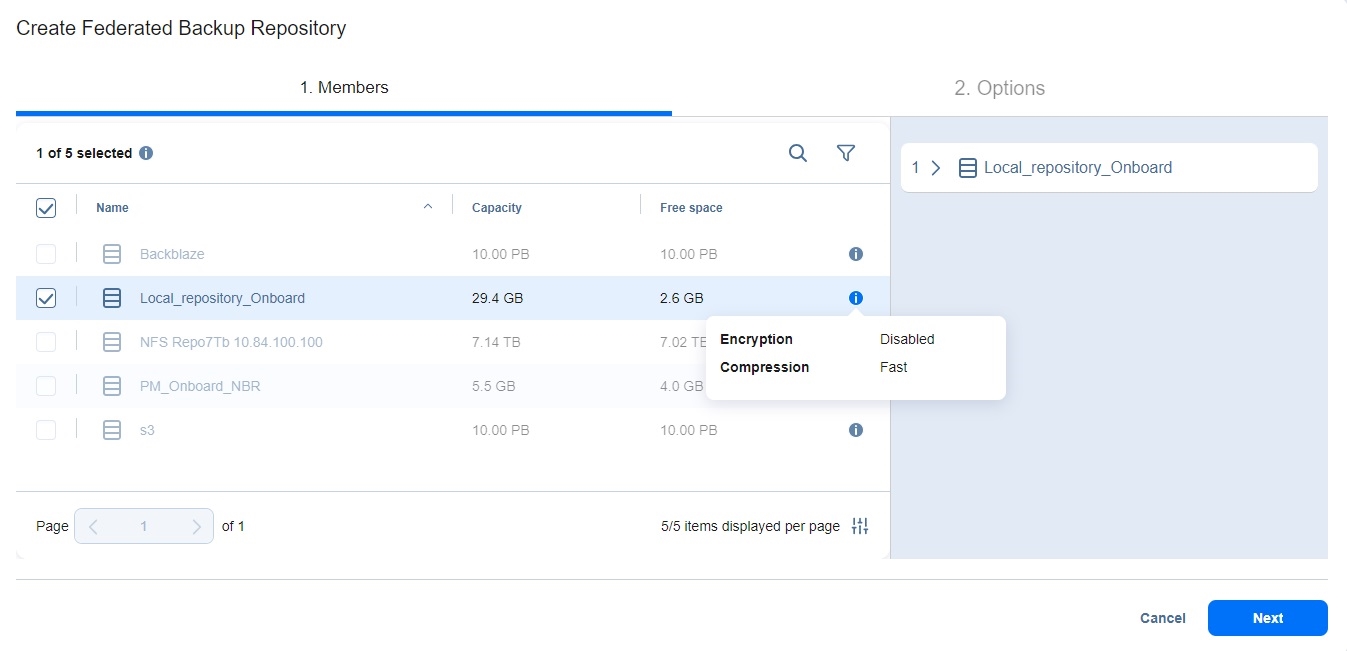Screen dimensions: 1347x651
Task: Click the page number input field
Action: pyautogui.click(x=144, y=526)
